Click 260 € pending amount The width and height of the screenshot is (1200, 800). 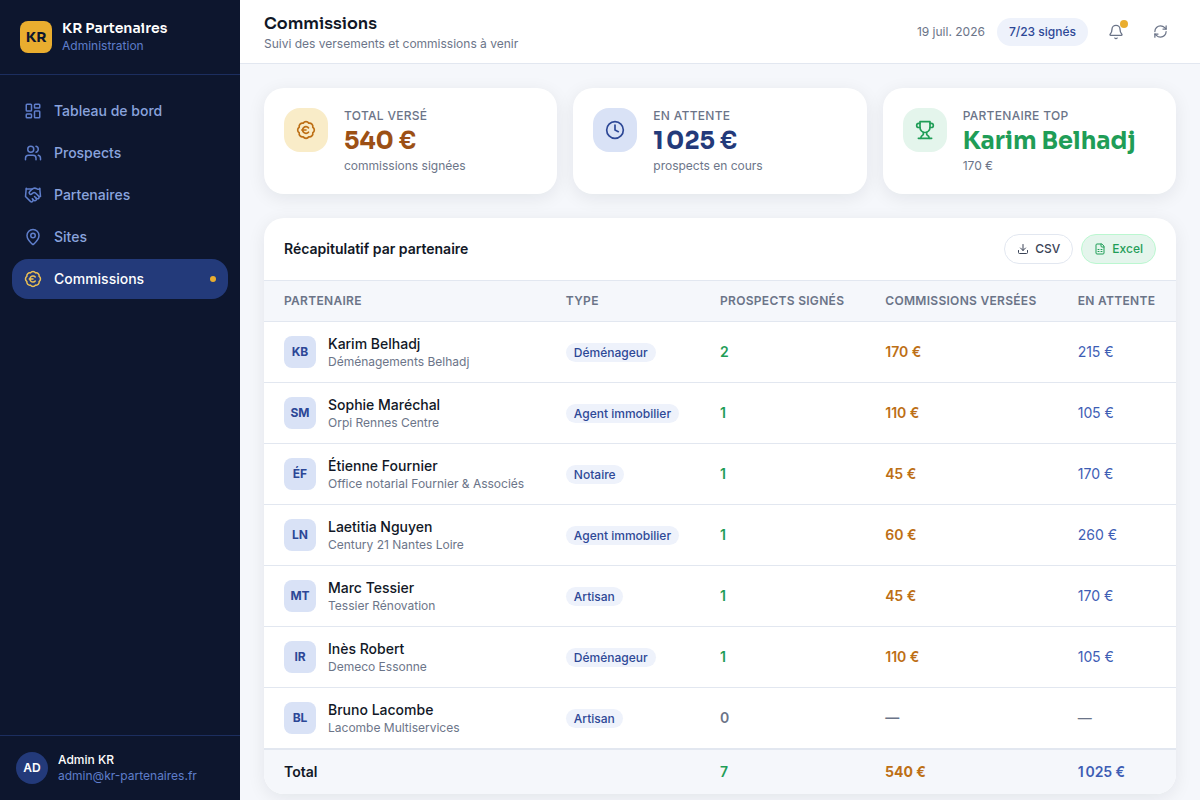pyautogui.click(x=1097, y=535)
